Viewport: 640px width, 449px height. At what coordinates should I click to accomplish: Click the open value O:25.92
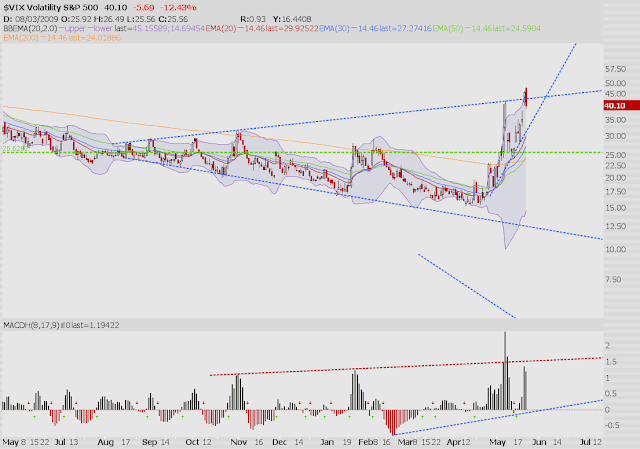[76, 19]
